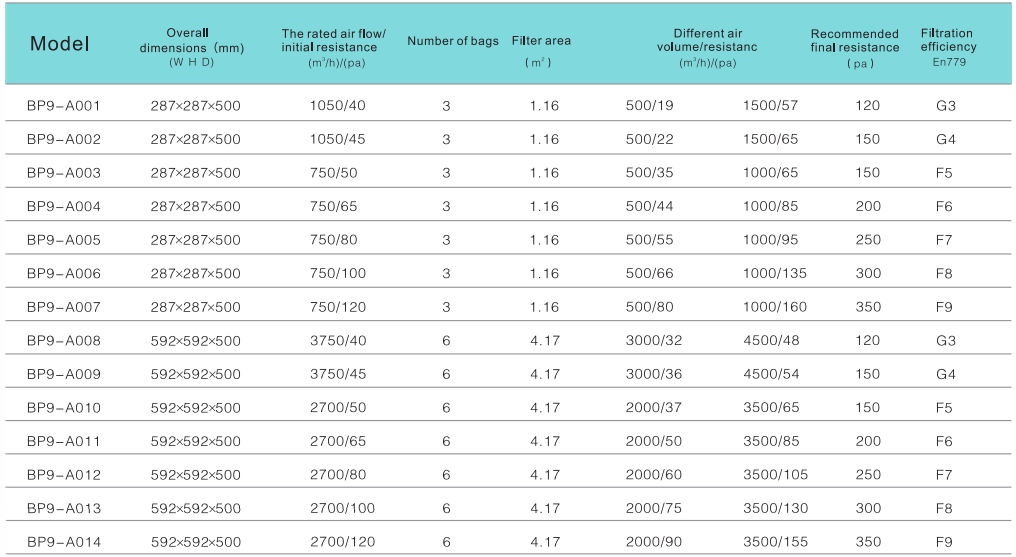Select the 3750/45 rated air flow cell

click(338, 374)
